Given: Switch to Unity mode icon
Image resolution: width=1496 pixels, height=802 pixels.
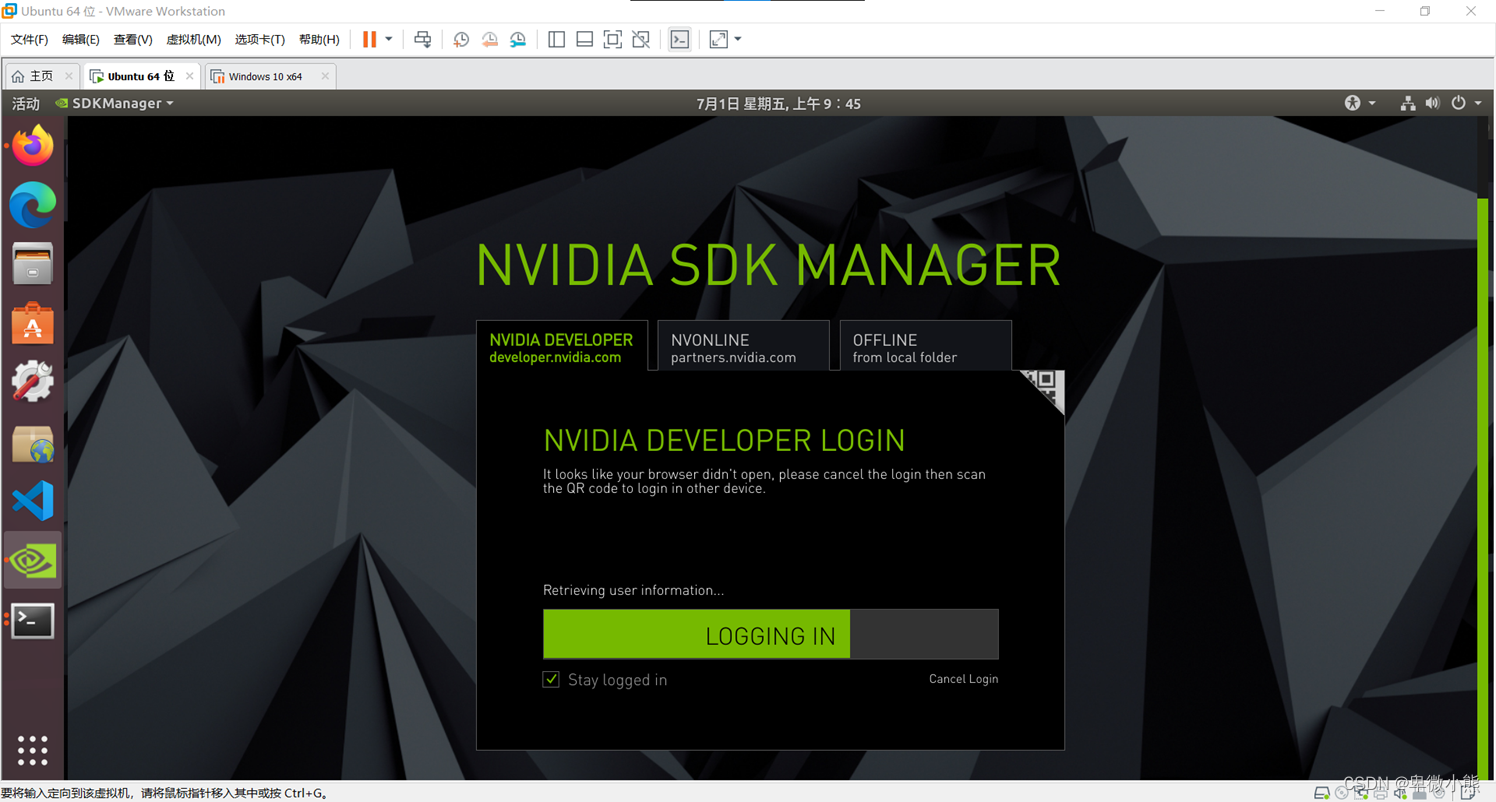Looking at the screenshot, I should [641, 39].
